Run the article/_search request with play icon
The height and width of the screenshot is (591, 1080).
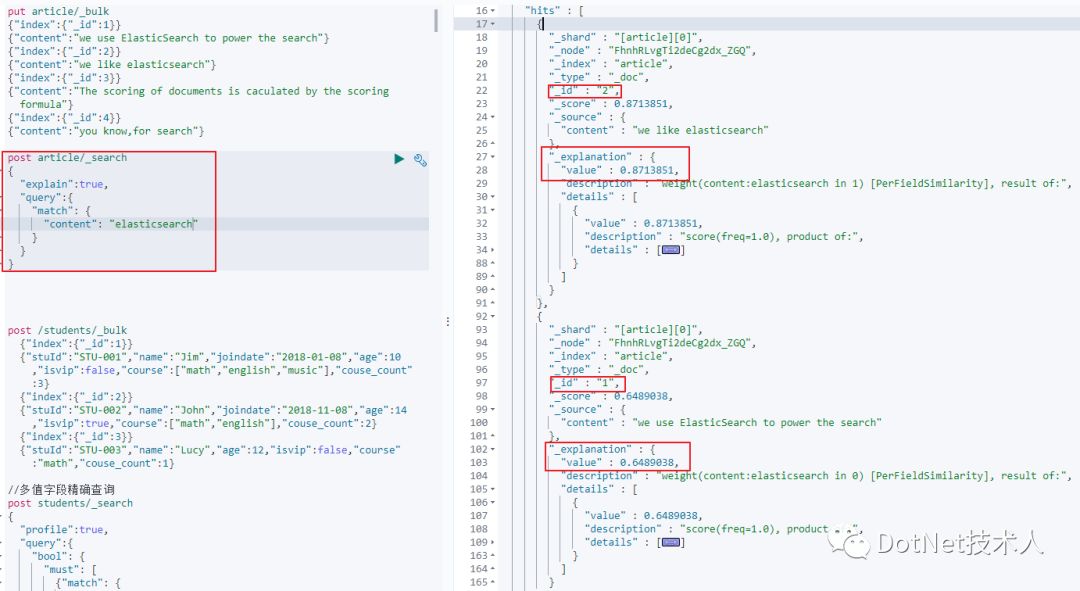pos(399,159)
